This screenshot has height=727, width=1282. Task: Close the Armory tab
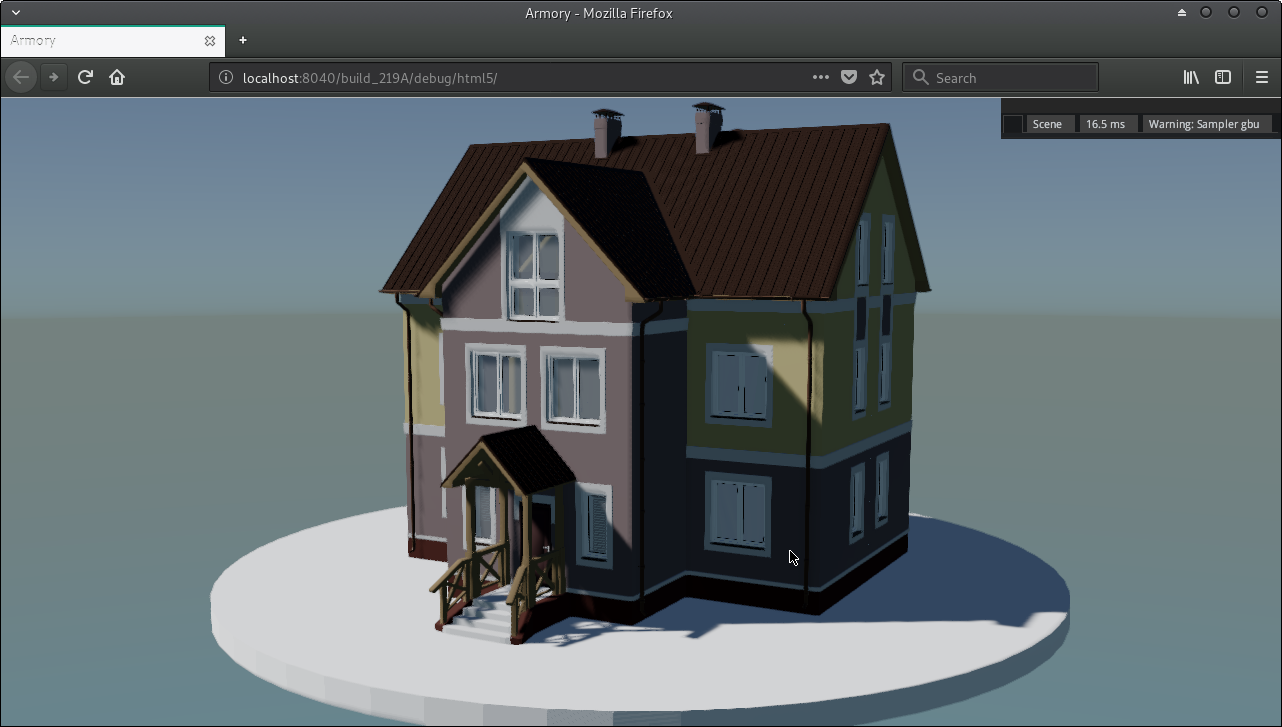point(210,41)
